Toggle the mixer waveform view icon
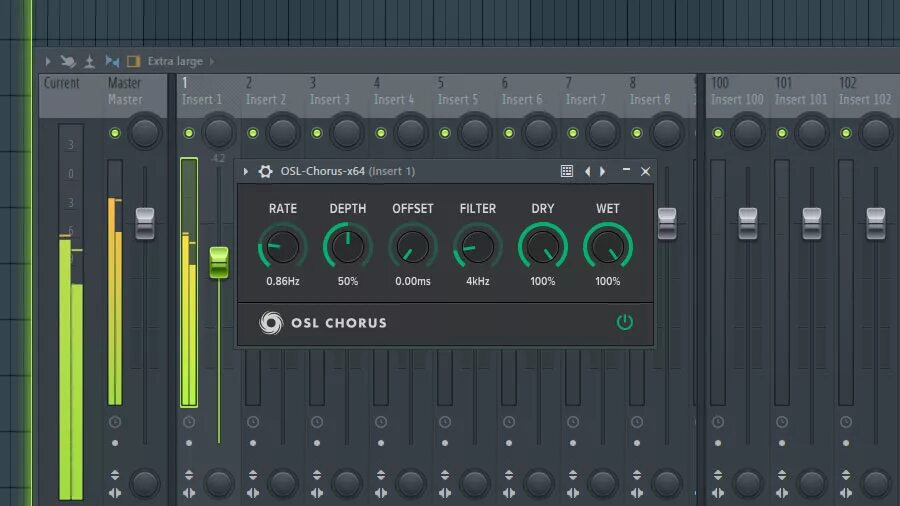Viewport: 900px width, 506px height. [x=112, y=61]
